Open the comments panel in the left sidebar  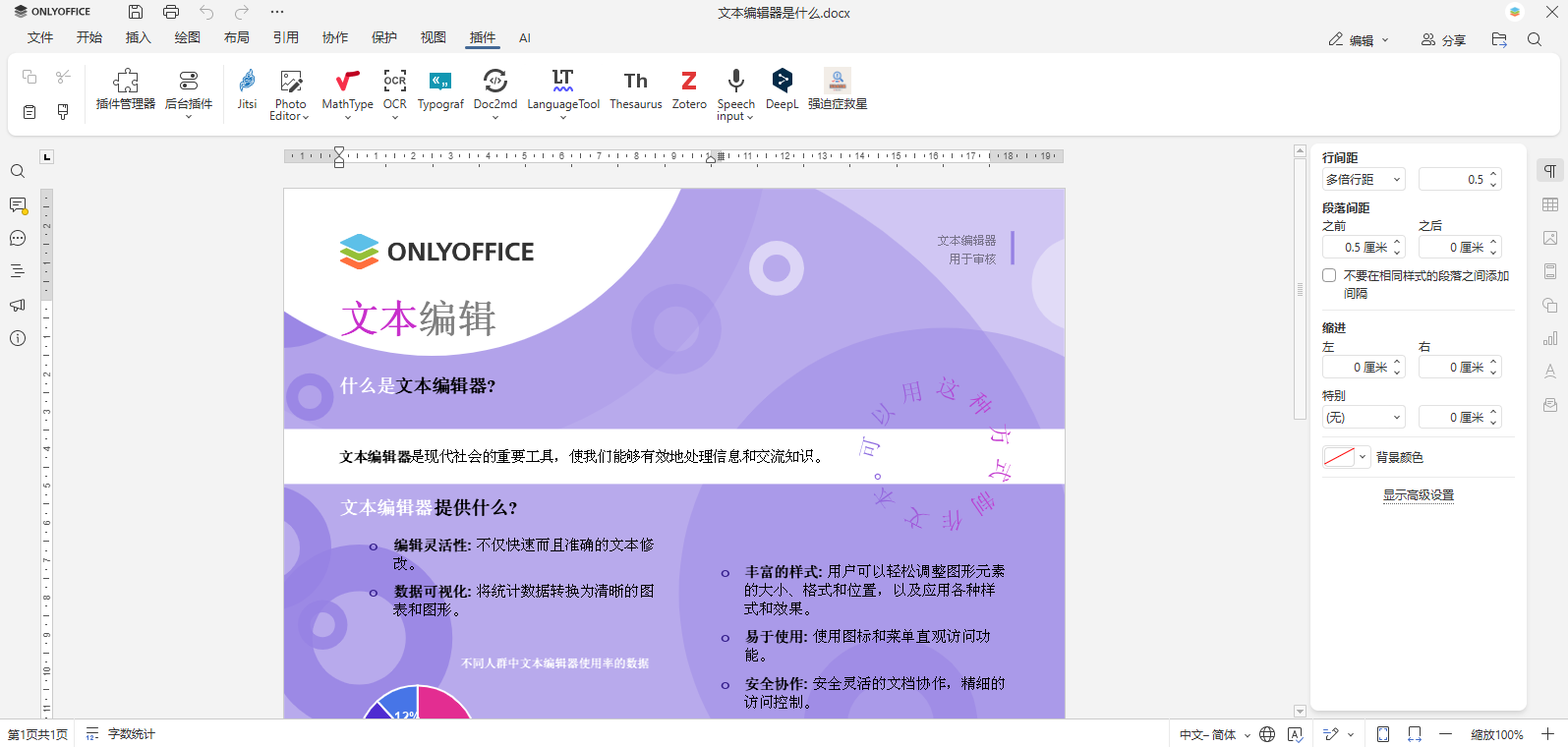[18, 204]
